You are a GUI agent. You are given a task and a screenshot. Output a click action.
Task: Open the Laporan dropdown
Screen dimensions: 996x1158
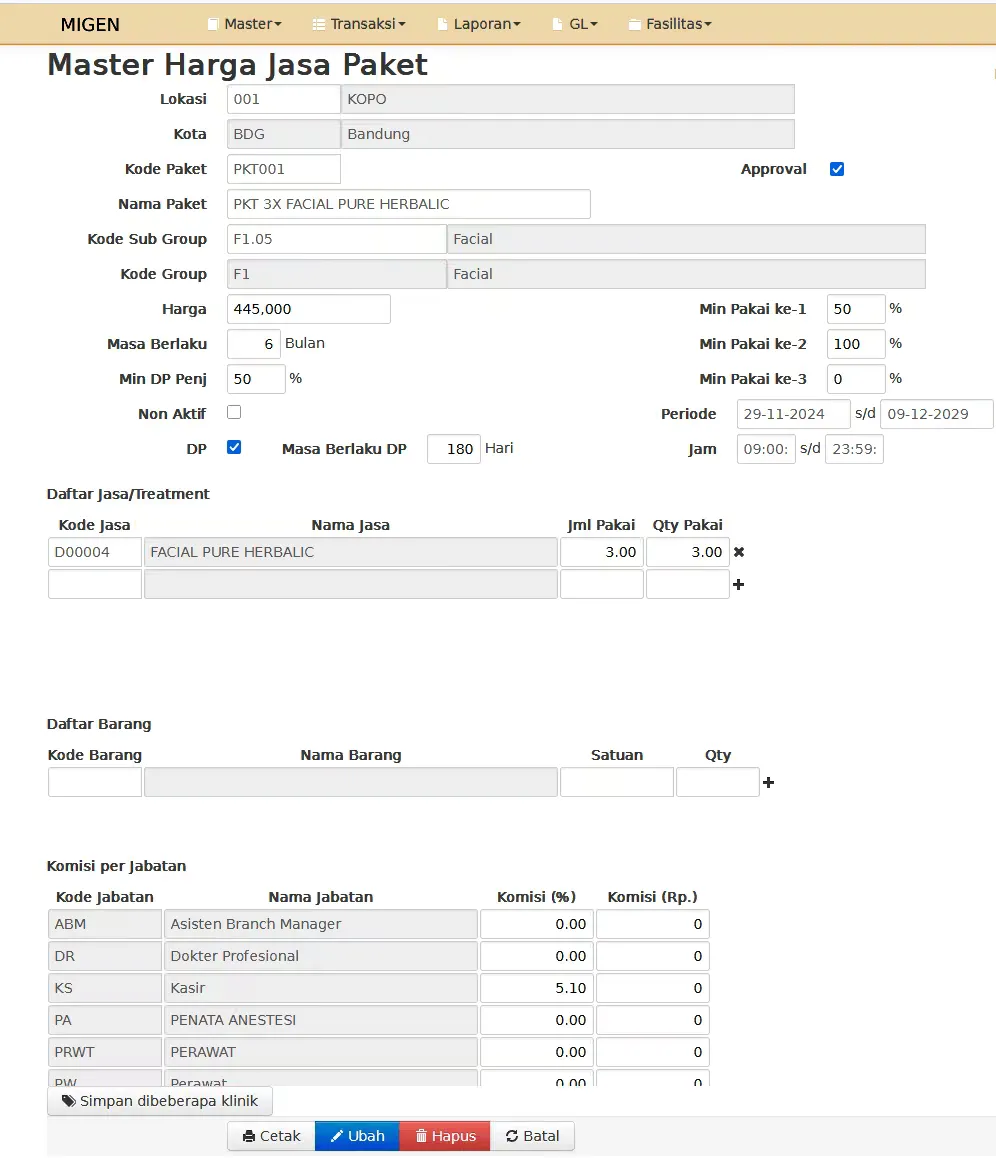pyautogui.click(x=479, y=24)
